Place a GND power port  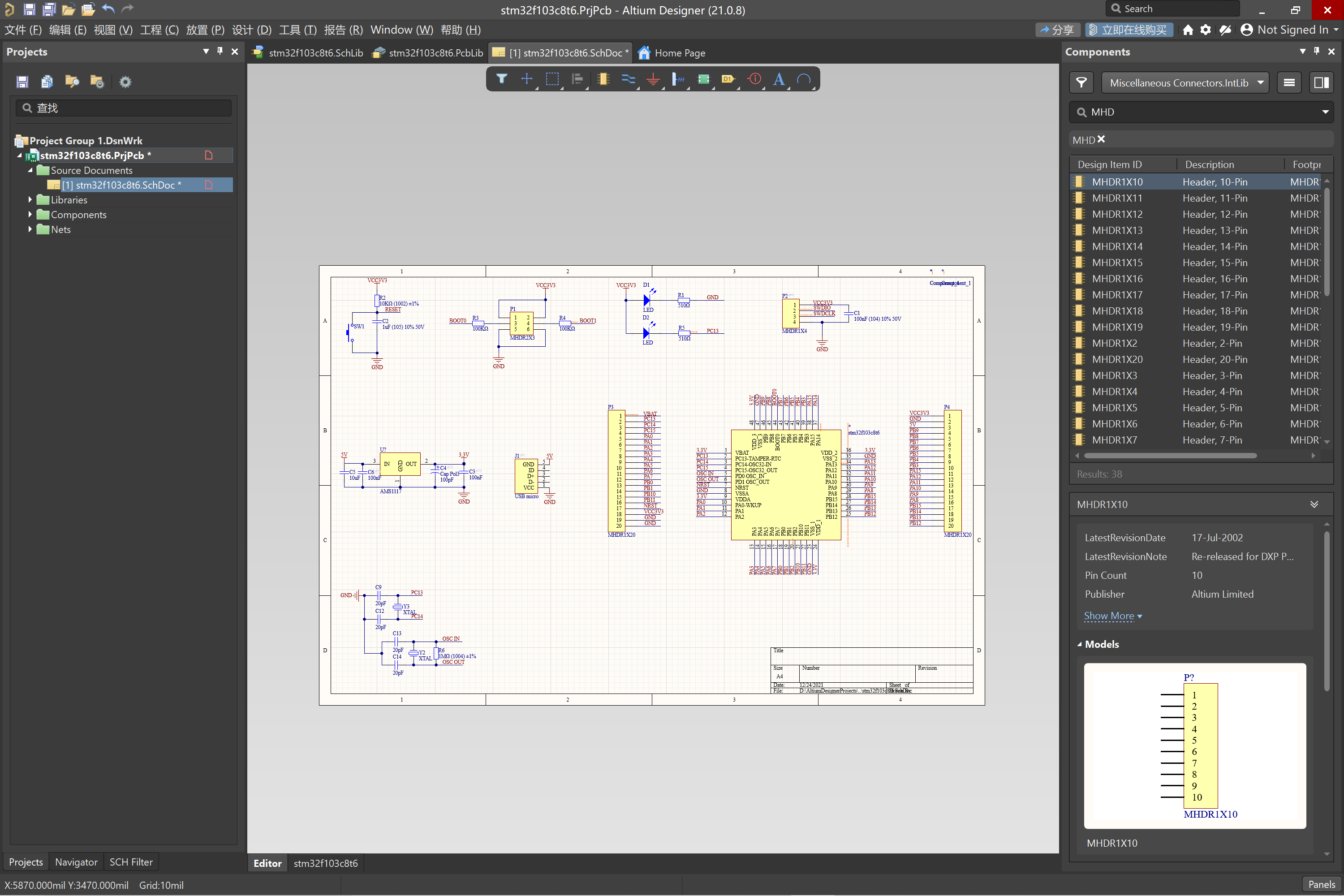tap(653, 79)
